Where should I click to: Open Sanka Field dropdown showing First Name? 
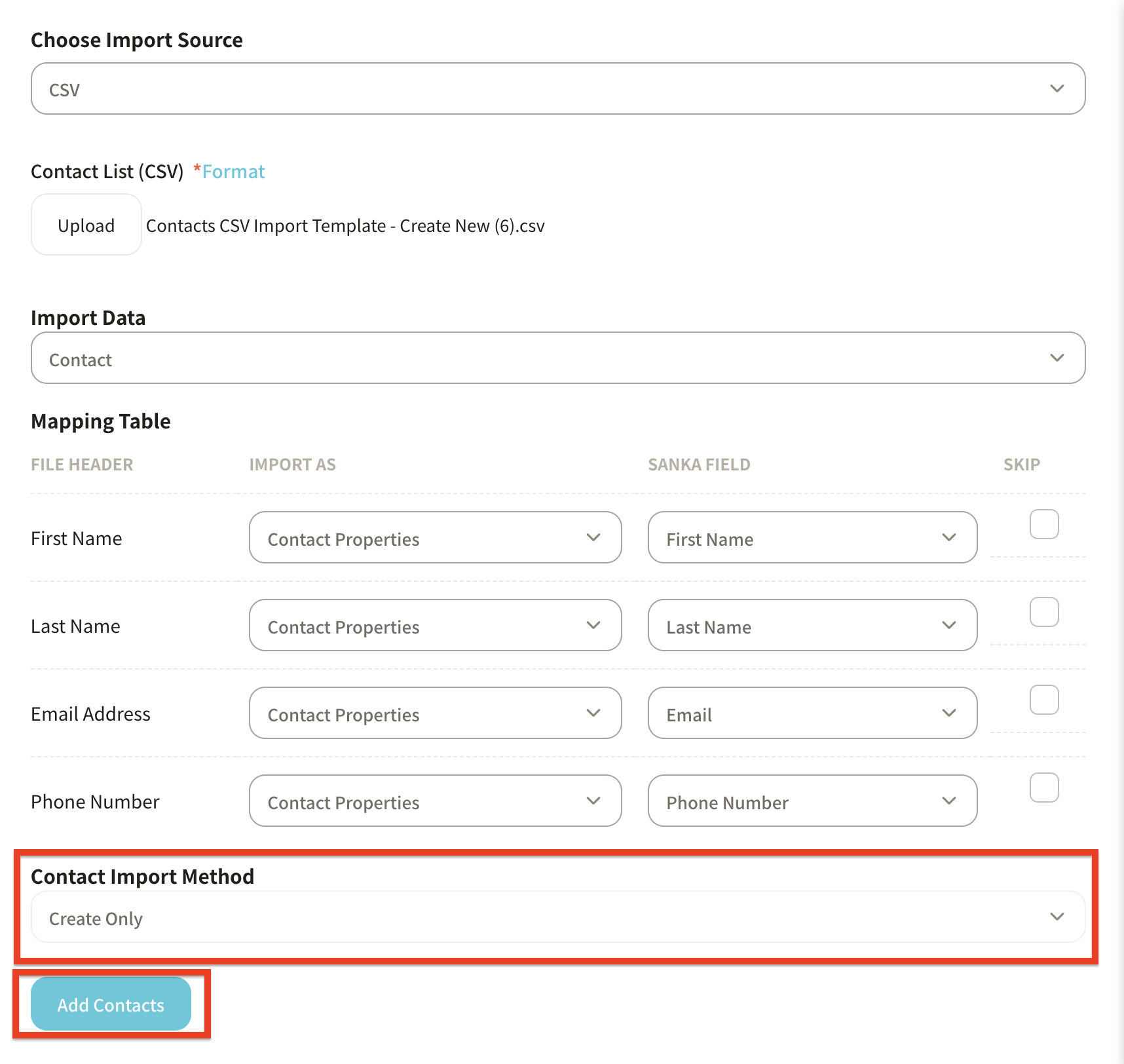(x=812, y=538)
